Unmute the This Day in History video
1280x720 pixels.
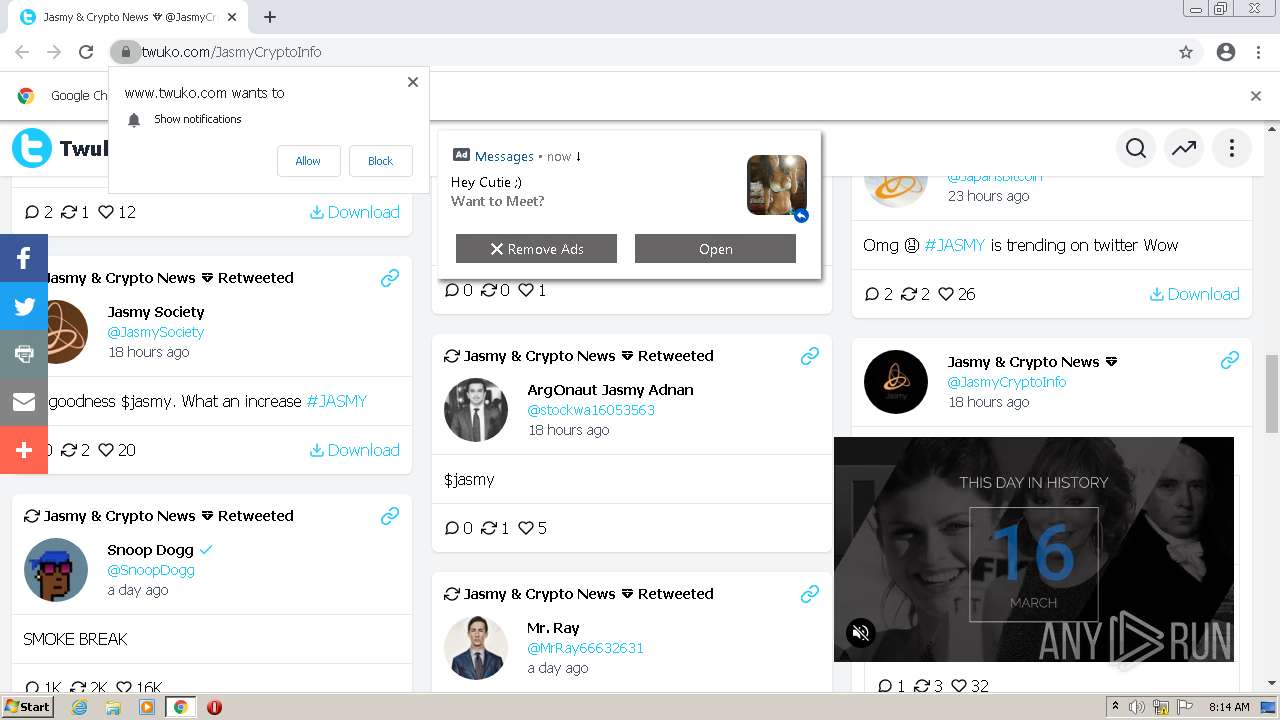[x=861, y=633]
